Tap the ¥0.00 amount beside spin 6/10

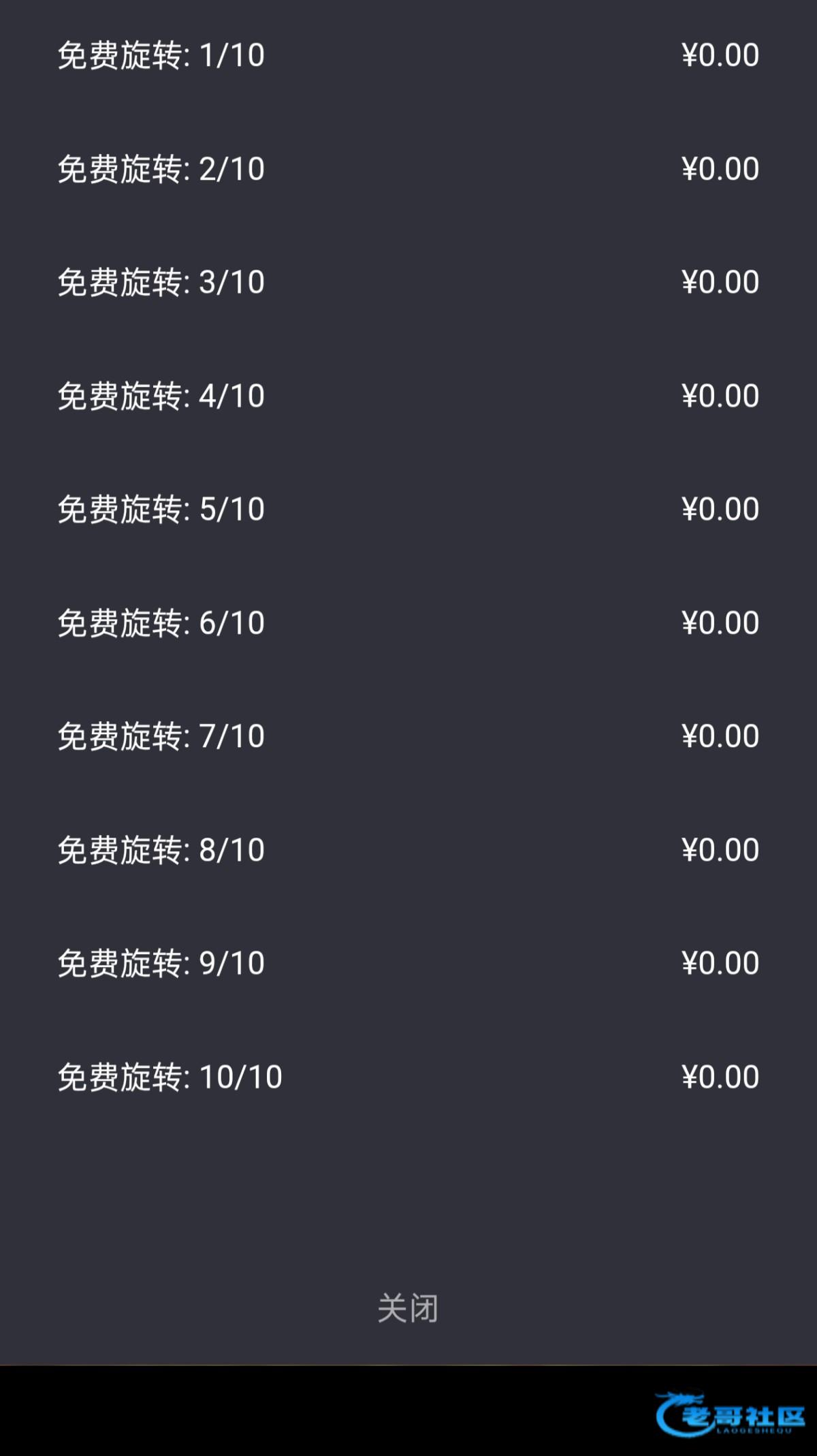coord(720,622)
